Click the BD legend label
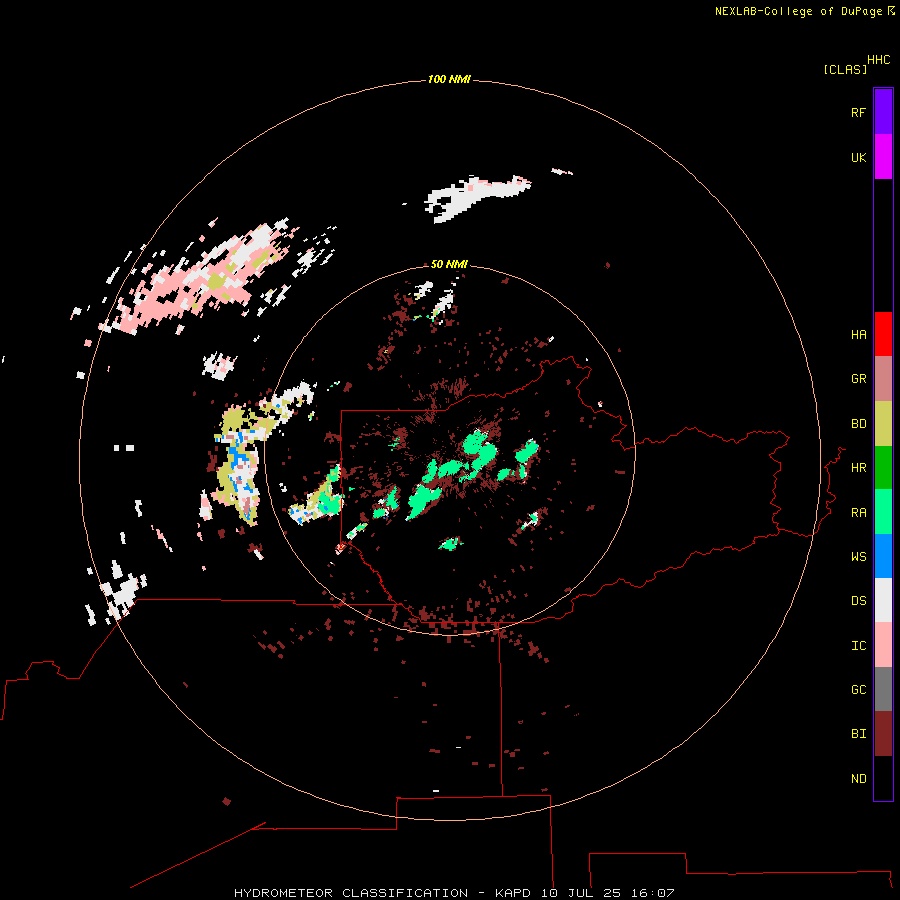This screenshot has height=900, width=900. coord(858,424)
